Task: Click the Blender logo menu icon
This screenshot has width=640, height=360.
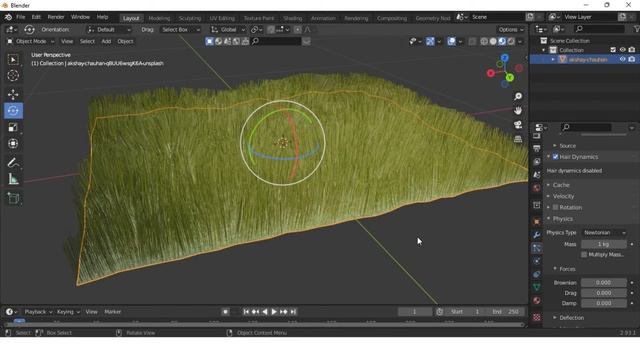Action: point(8,17)
